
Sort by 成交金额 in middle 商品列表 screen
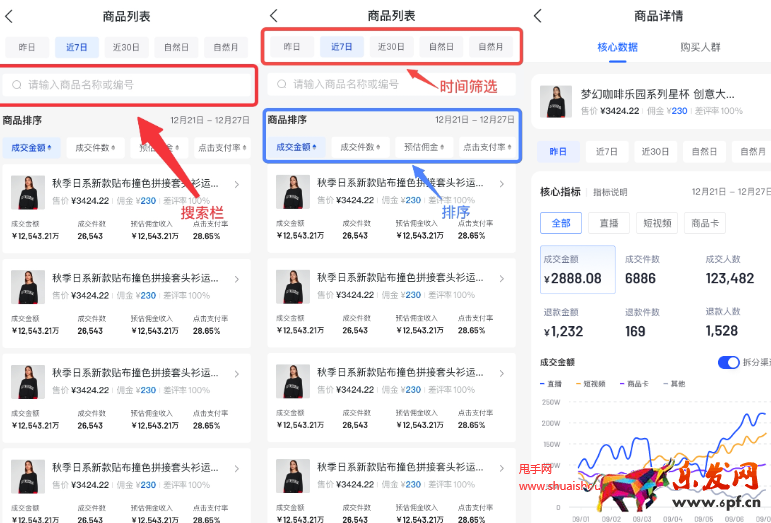point(297,147)
